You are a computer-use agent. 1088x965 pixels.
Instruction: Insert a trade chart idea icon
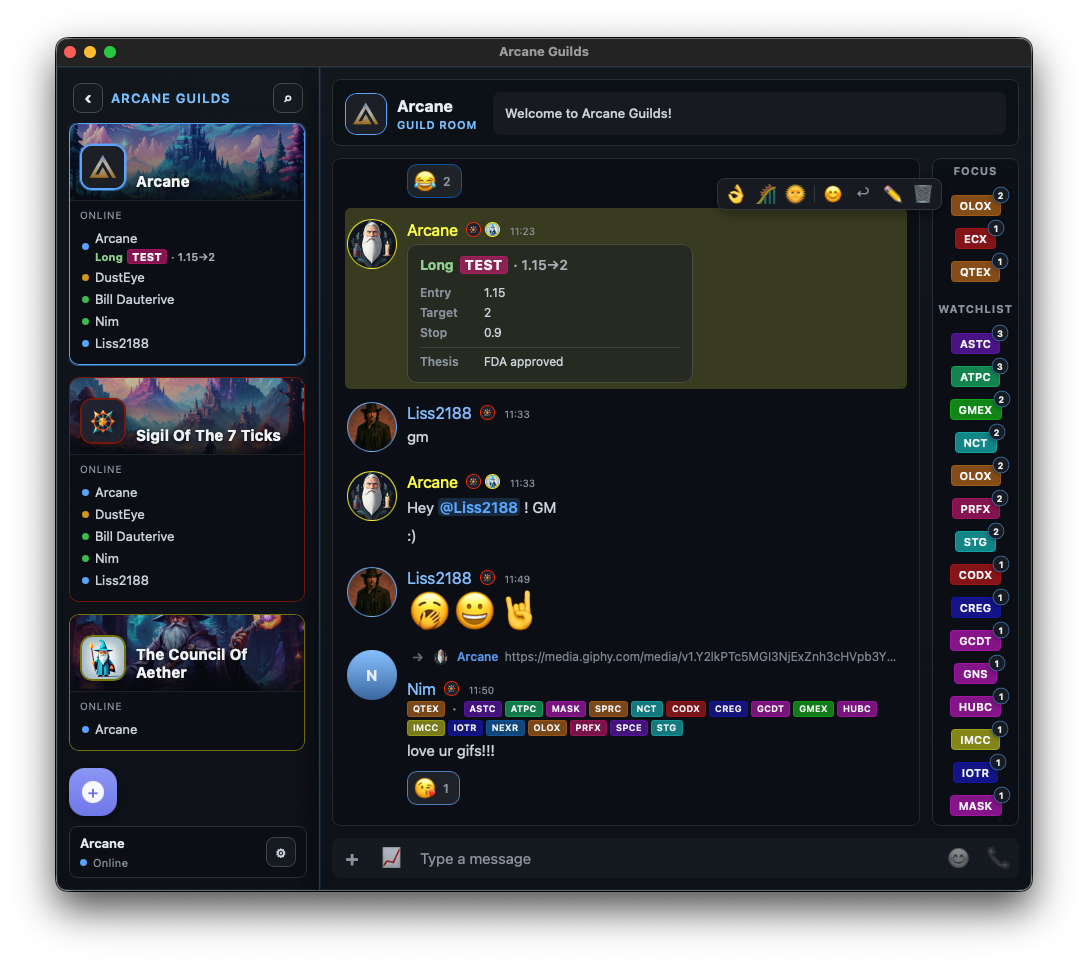coord(391,858)
